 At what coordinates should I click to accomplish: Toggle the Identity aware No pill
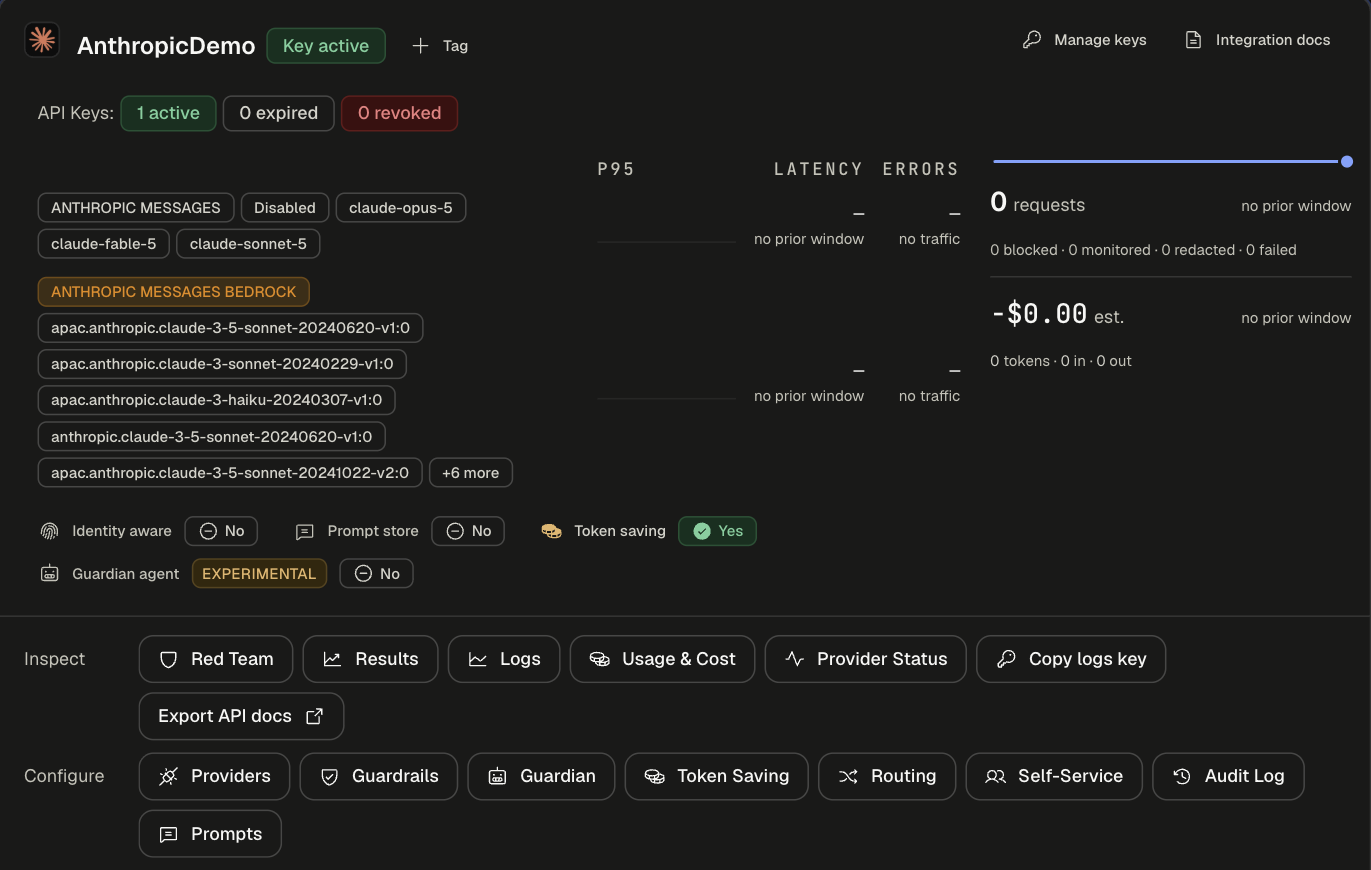point(221,531)
